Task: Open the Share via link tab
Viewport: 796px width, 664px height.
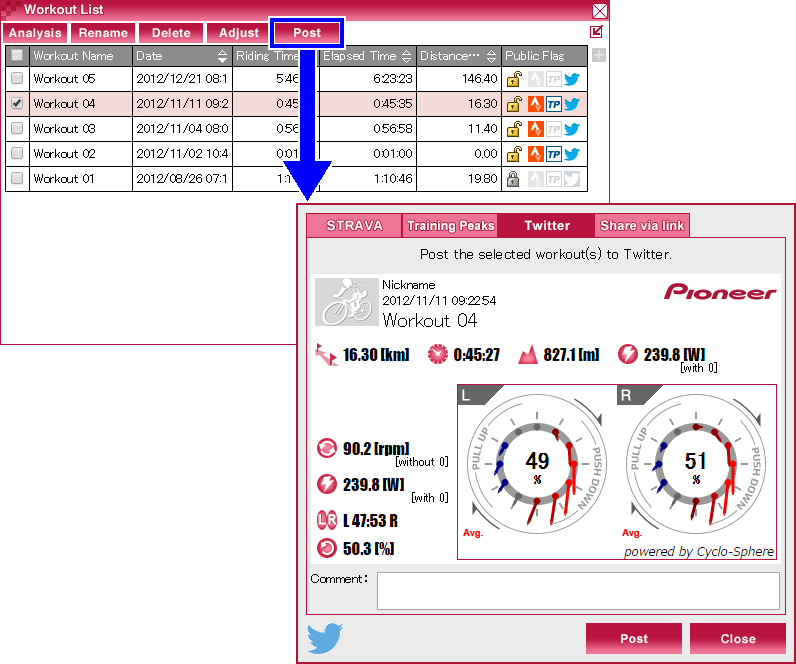Action: click(642, 225)
